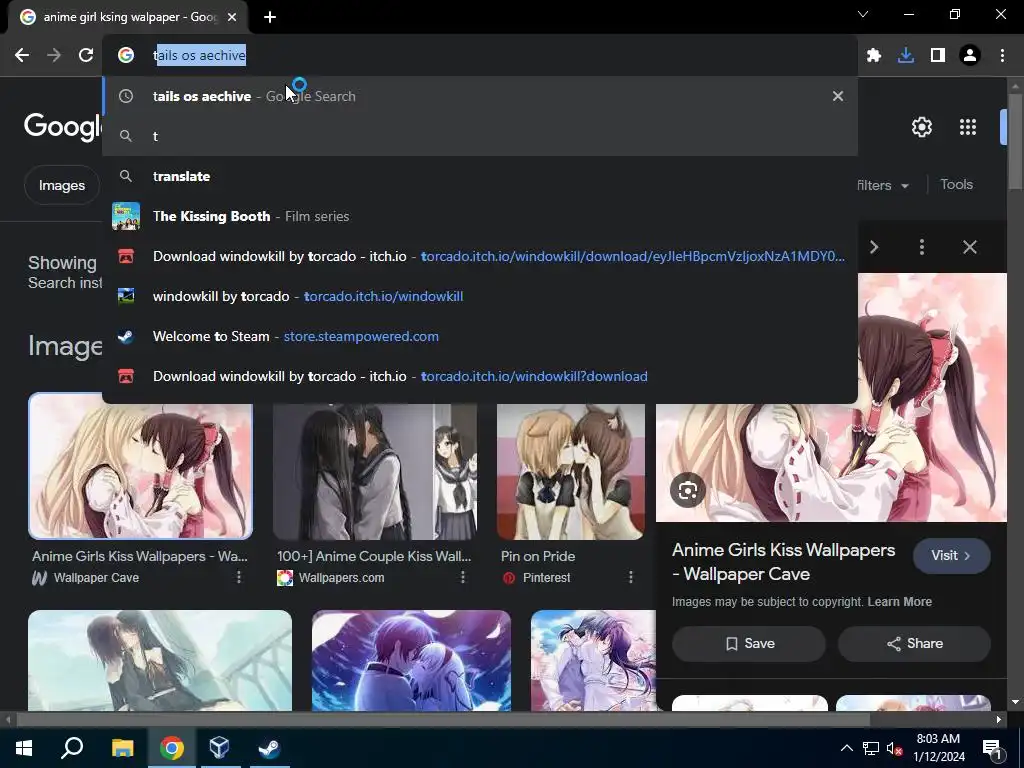This screenshot has height=768, width=1024.
Task: Open the Wallpapers.com result thumbnail
Action: click(x=375, y=470)
